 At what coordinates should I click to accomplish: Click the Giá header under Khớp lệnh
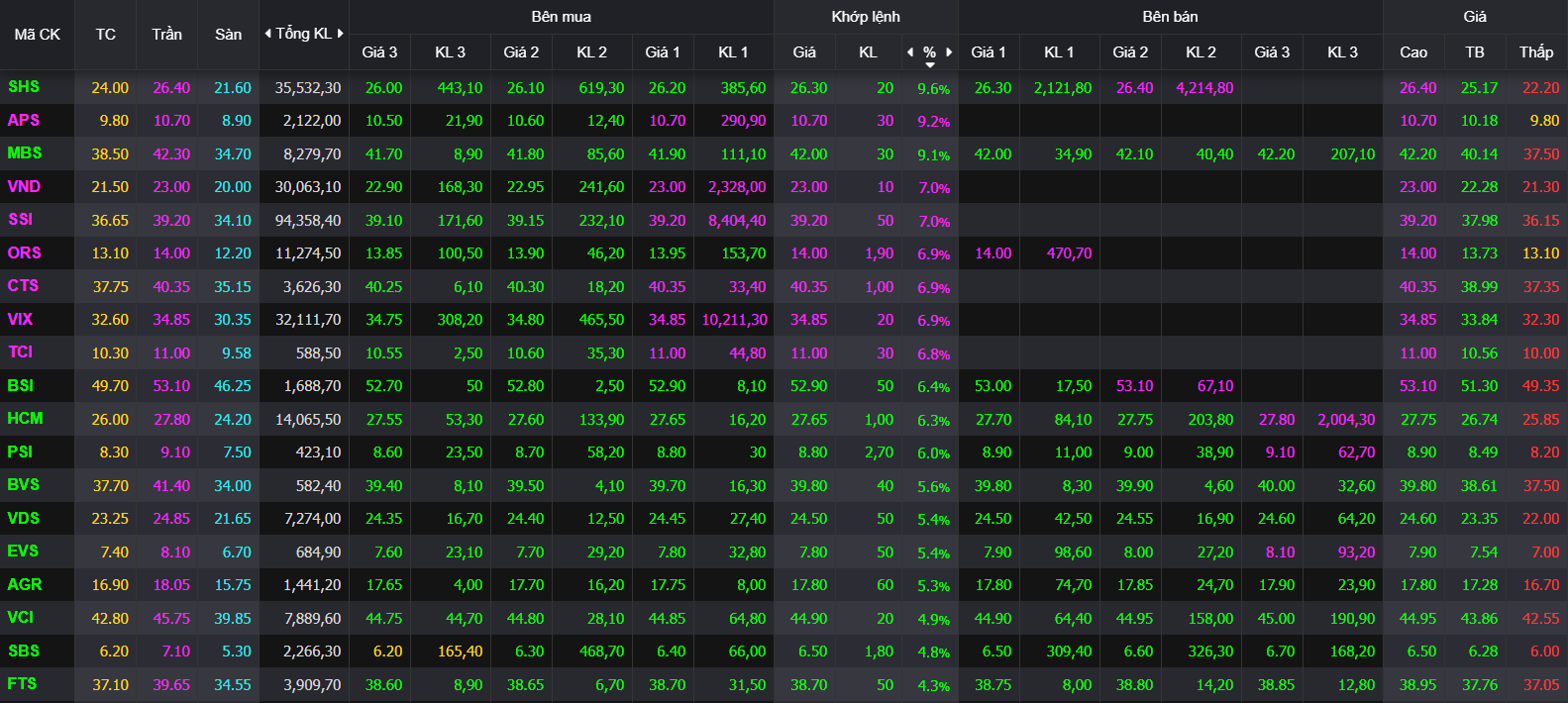point(804,52)
